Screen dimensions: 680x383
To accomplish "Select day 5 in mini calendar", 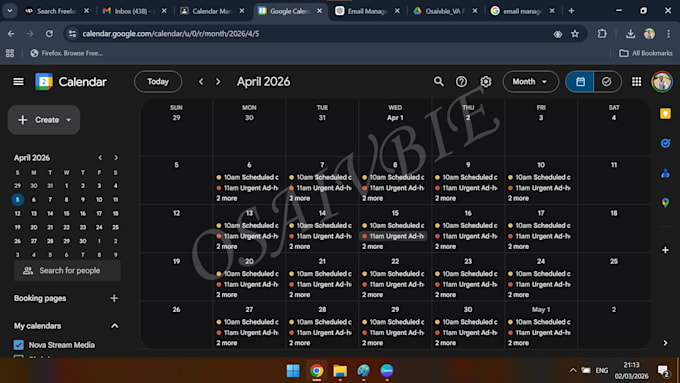I will point(17,200).
